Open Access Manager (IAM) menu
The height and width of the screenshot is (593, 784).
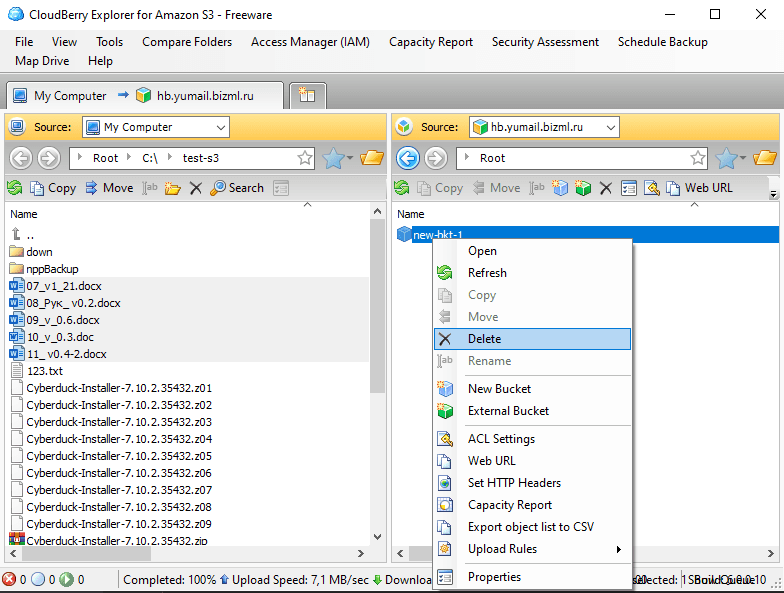click(x=310, y=42)
